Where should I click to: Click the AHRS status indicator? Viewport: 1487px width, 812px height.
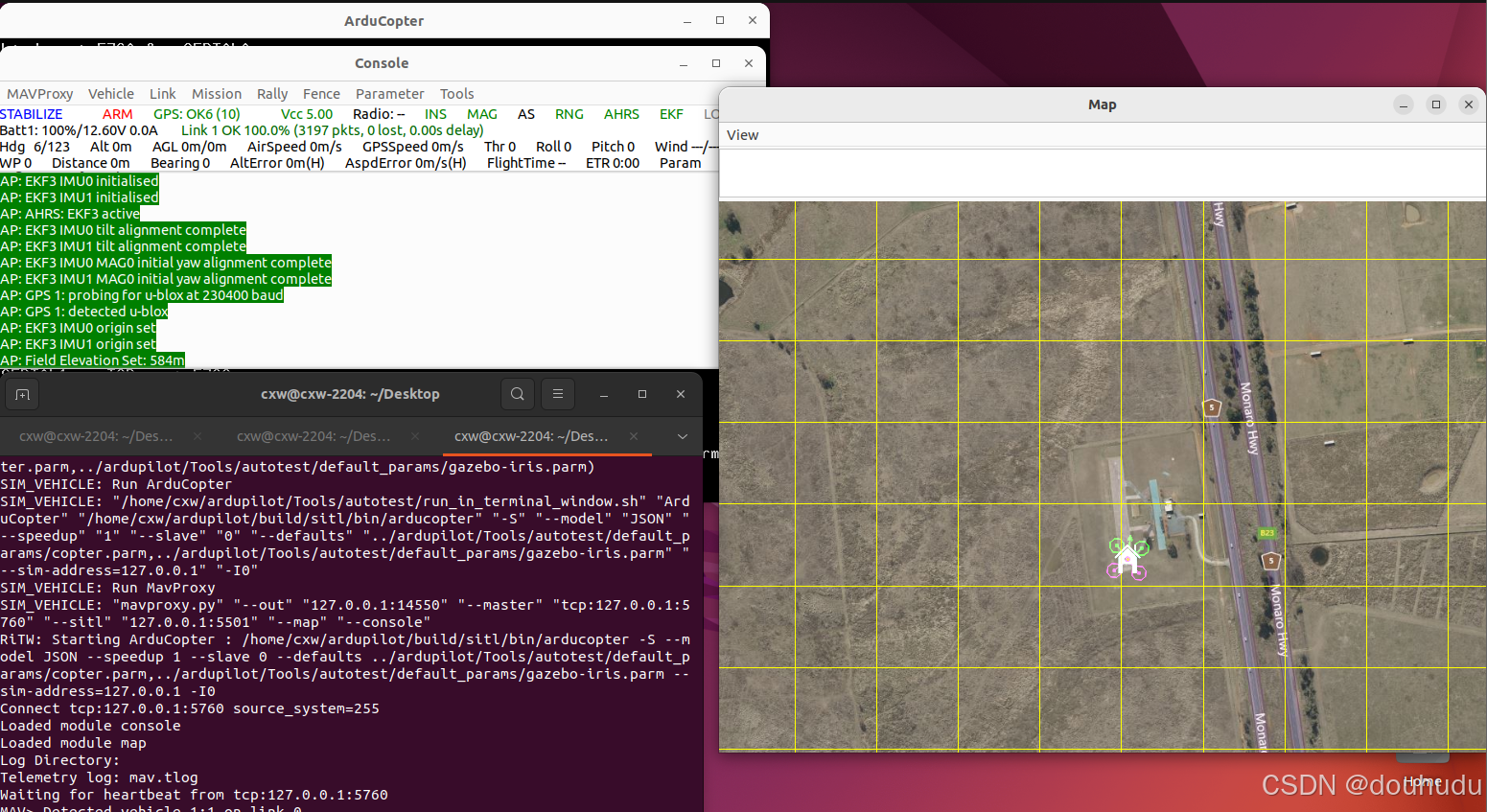(621, 113)
